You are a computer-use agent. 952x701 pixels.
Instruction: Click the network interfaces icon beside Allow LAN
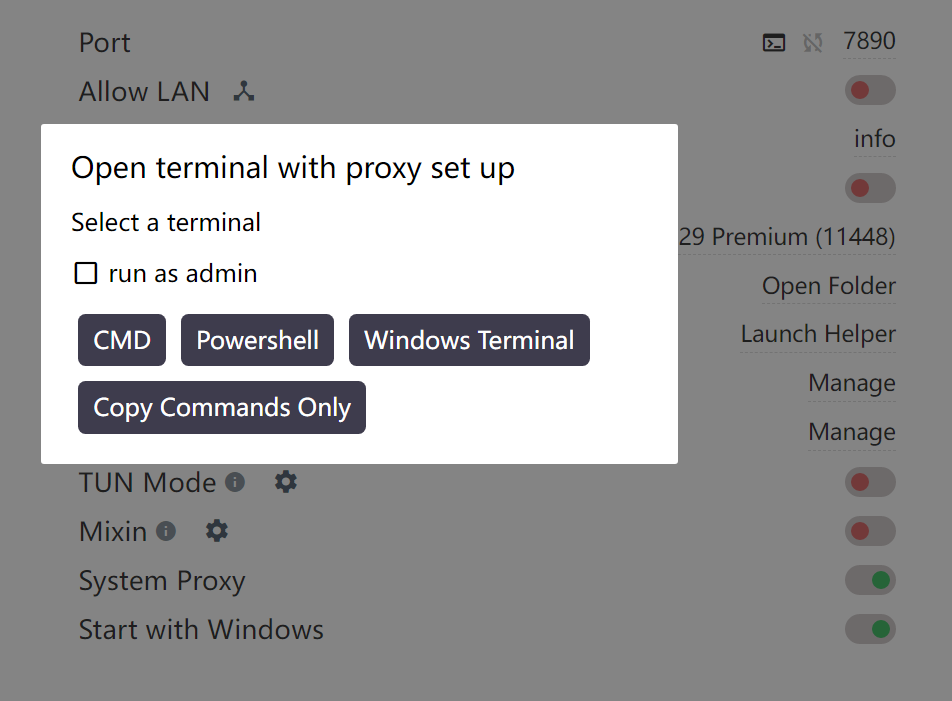[x=244, y=91]
